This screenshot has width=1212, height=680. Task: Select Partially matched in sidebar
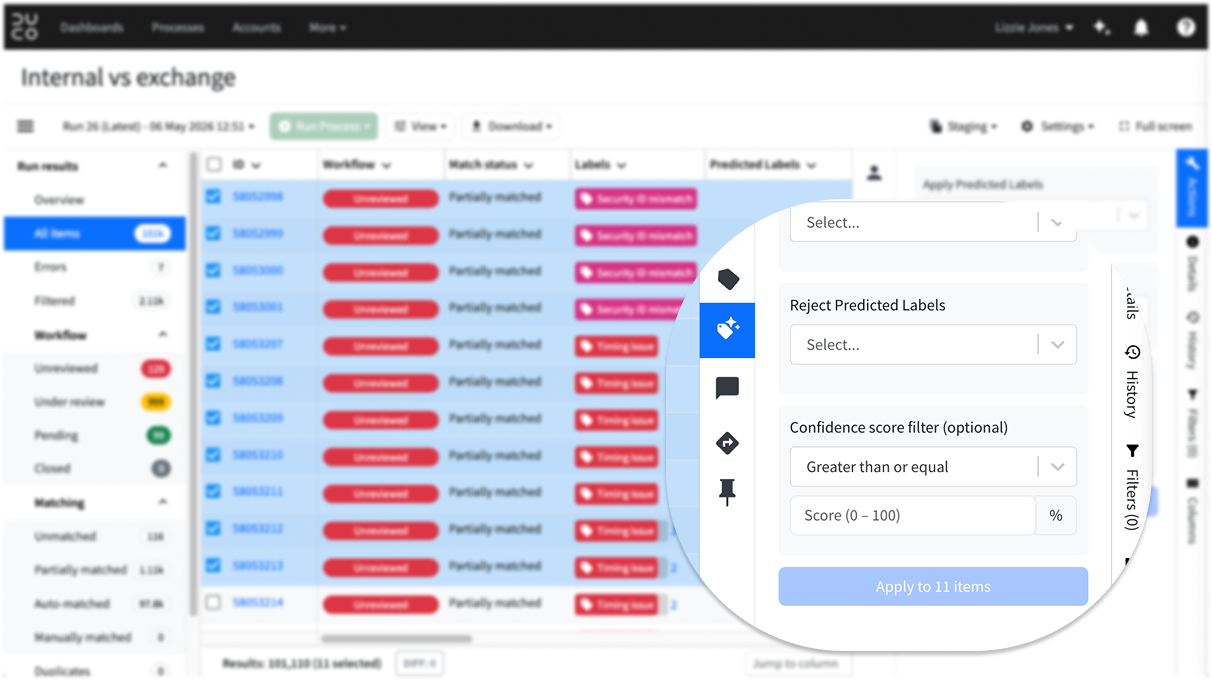(x=94, y=570)
